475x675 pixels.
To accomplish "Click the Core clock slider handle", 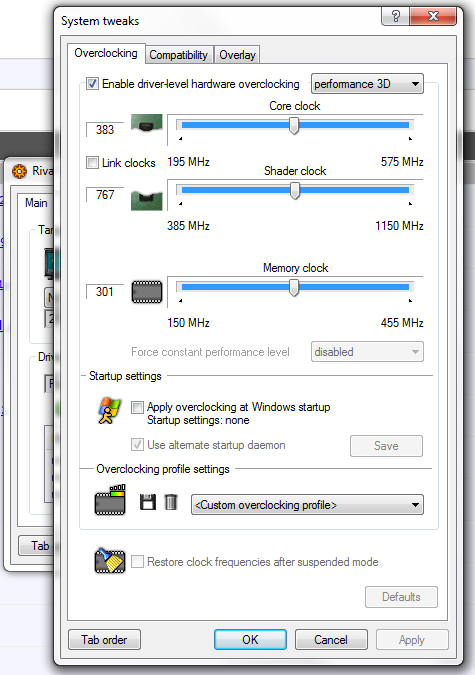I will tap(294, 126).
